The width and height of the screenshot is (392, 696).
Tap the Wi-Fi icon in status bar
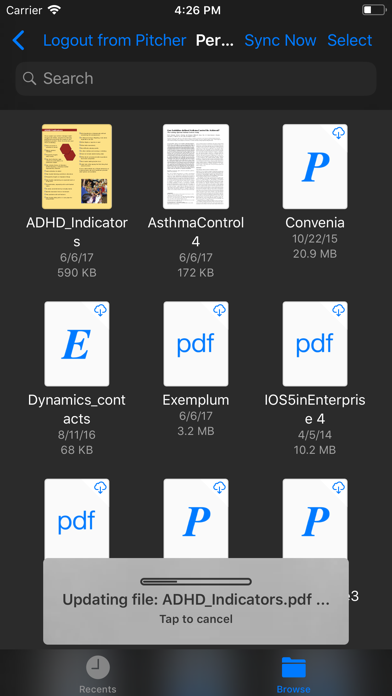pyautogui.click(x=55, y=10)
